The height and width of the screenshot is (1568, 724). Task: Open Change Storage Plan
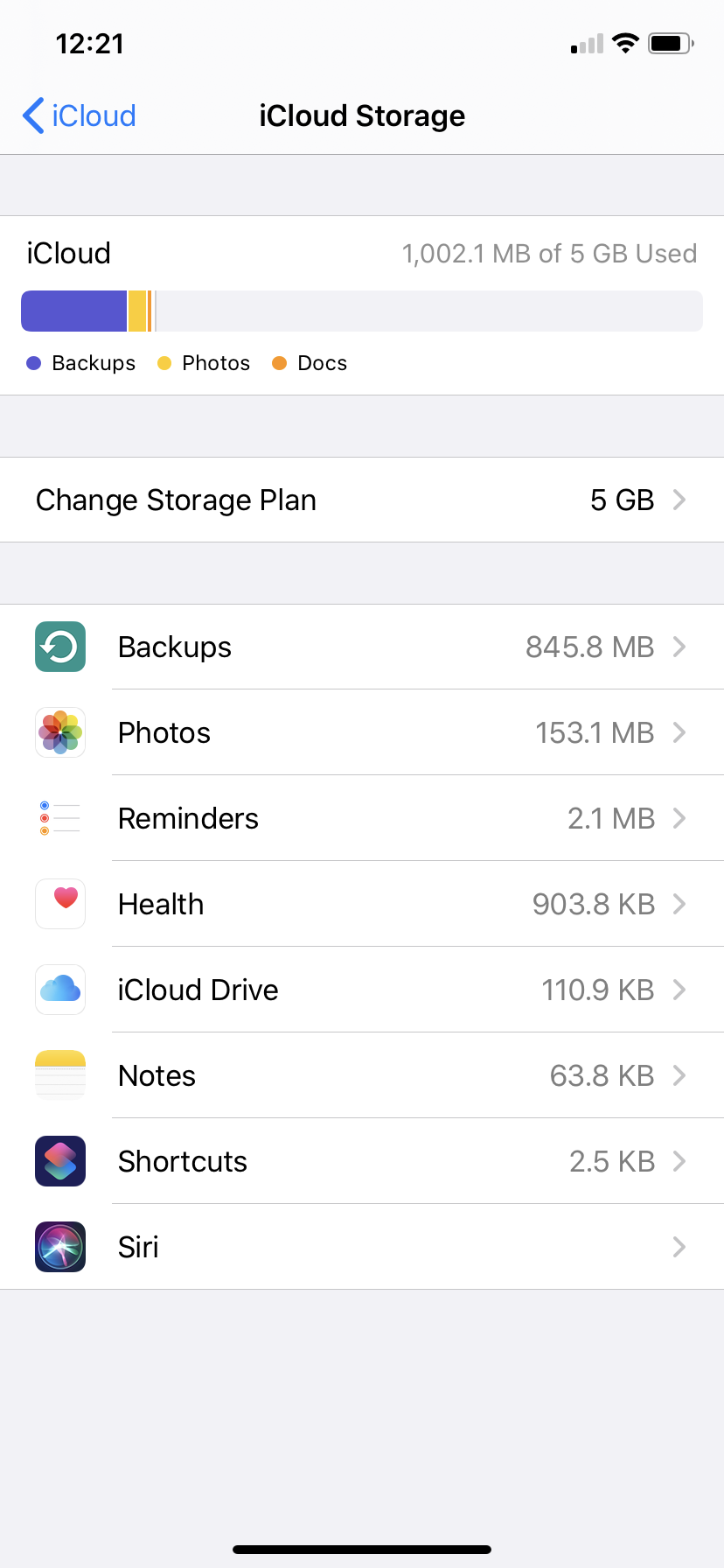point(177,500)
